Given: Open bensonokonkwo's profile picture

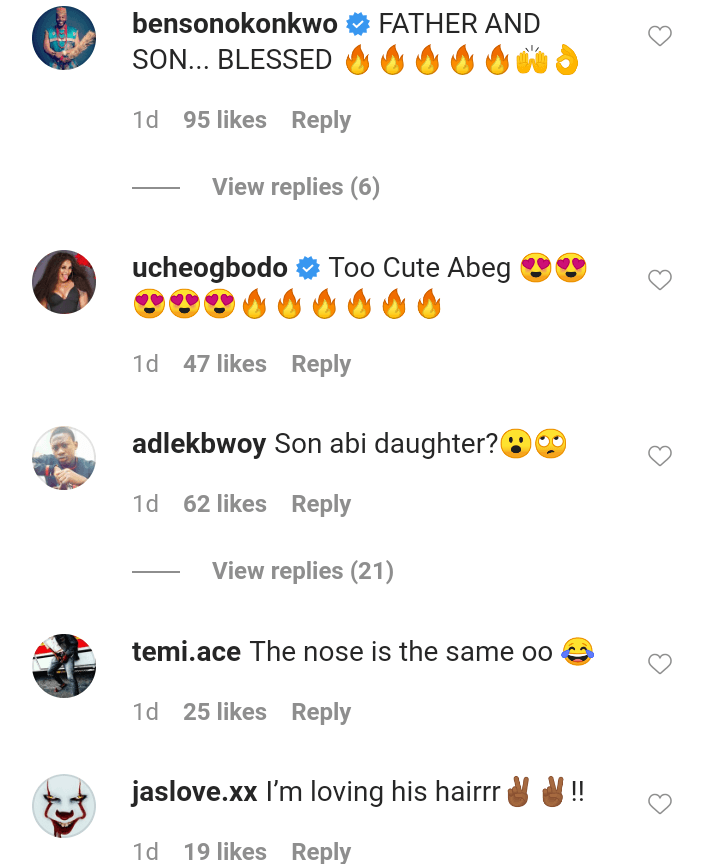Looking at the screenshot, I should pos(64,38).
